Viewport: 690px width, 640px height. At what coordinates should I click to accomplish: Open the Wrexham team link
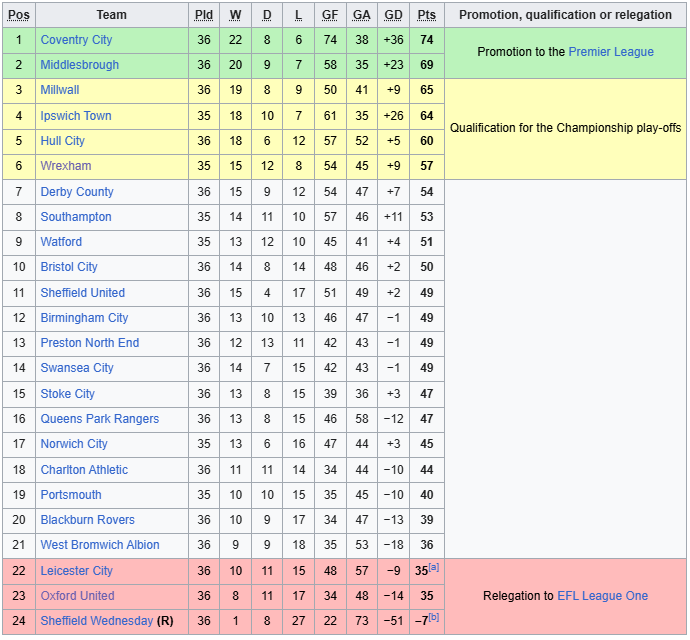(x=65, y=166)
